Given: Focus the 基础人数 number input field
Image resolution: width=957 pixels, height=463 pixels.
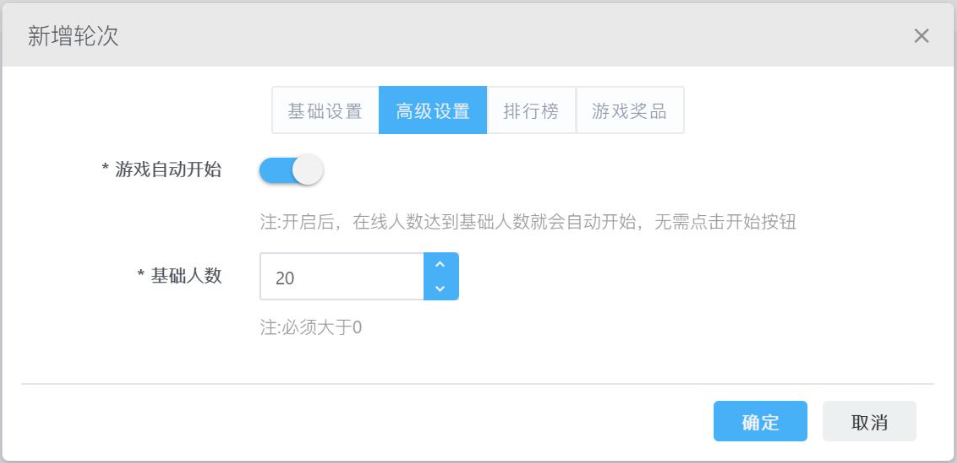Looking at the screenshot, I should pos(342,276).
